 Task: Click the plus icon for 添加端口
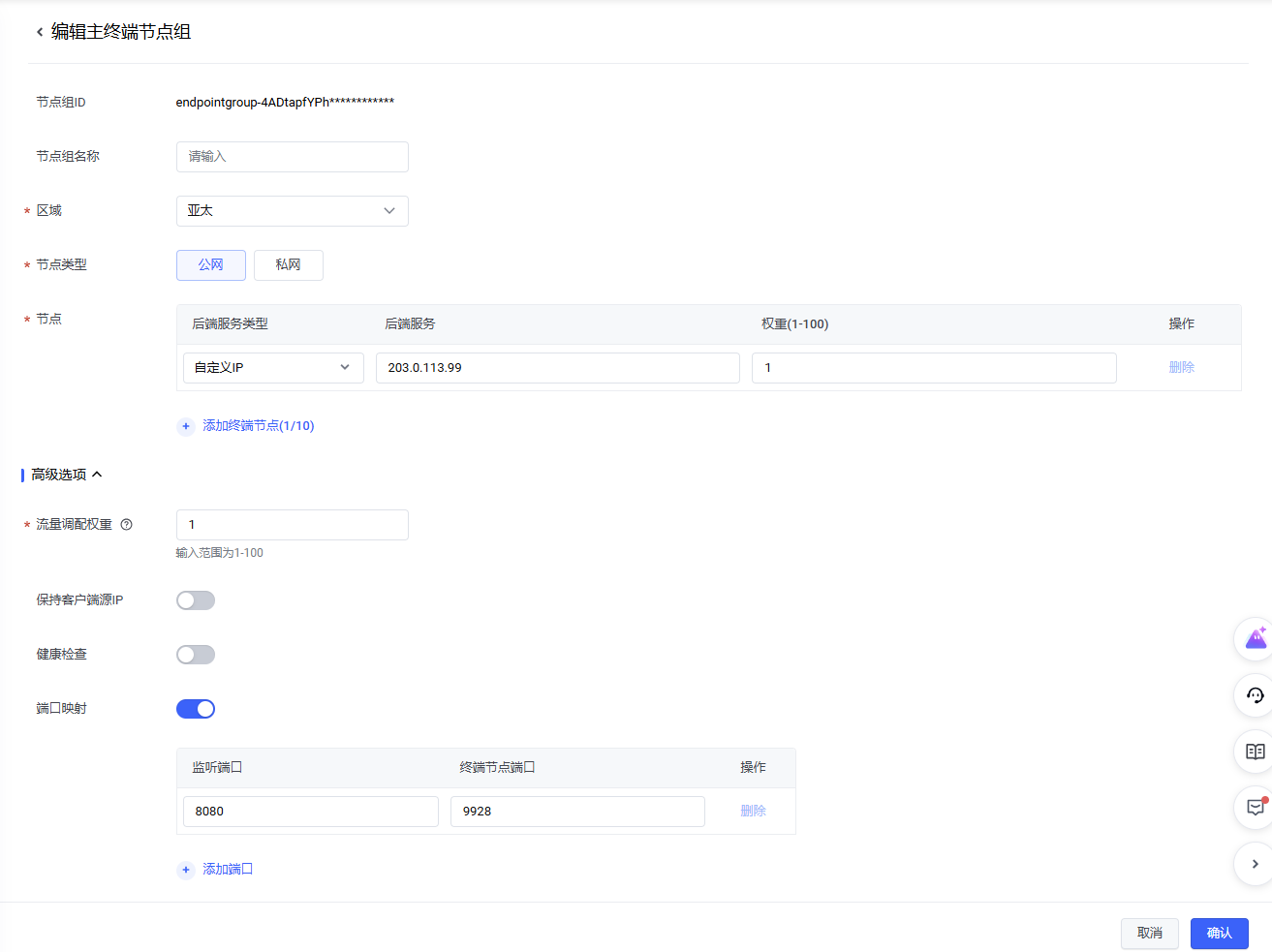tap(186, 870)
